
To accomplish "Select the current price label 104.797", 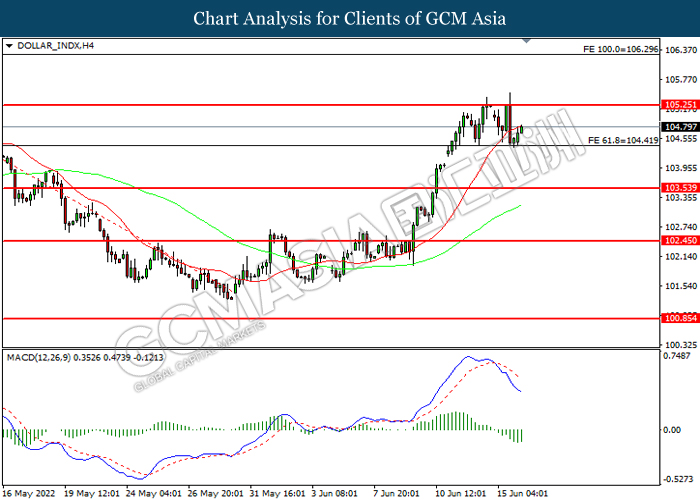I will pyautogui.click(x=680, y=127).
